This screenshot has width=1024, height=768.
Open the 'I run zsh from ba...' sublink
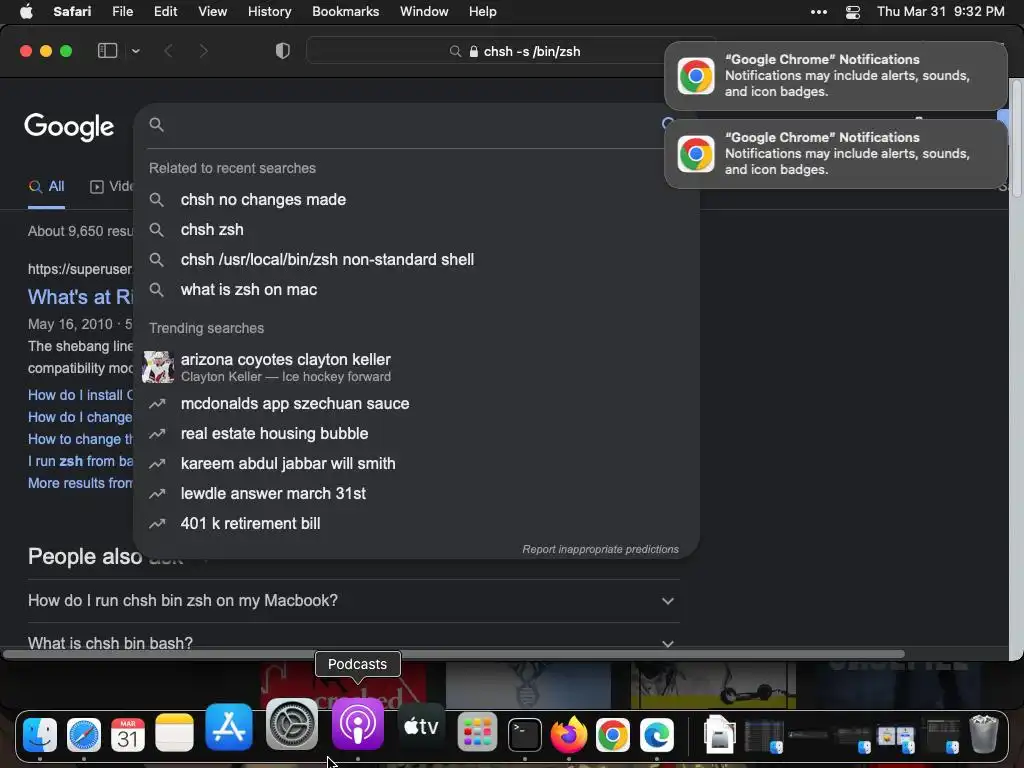[80, 461]
